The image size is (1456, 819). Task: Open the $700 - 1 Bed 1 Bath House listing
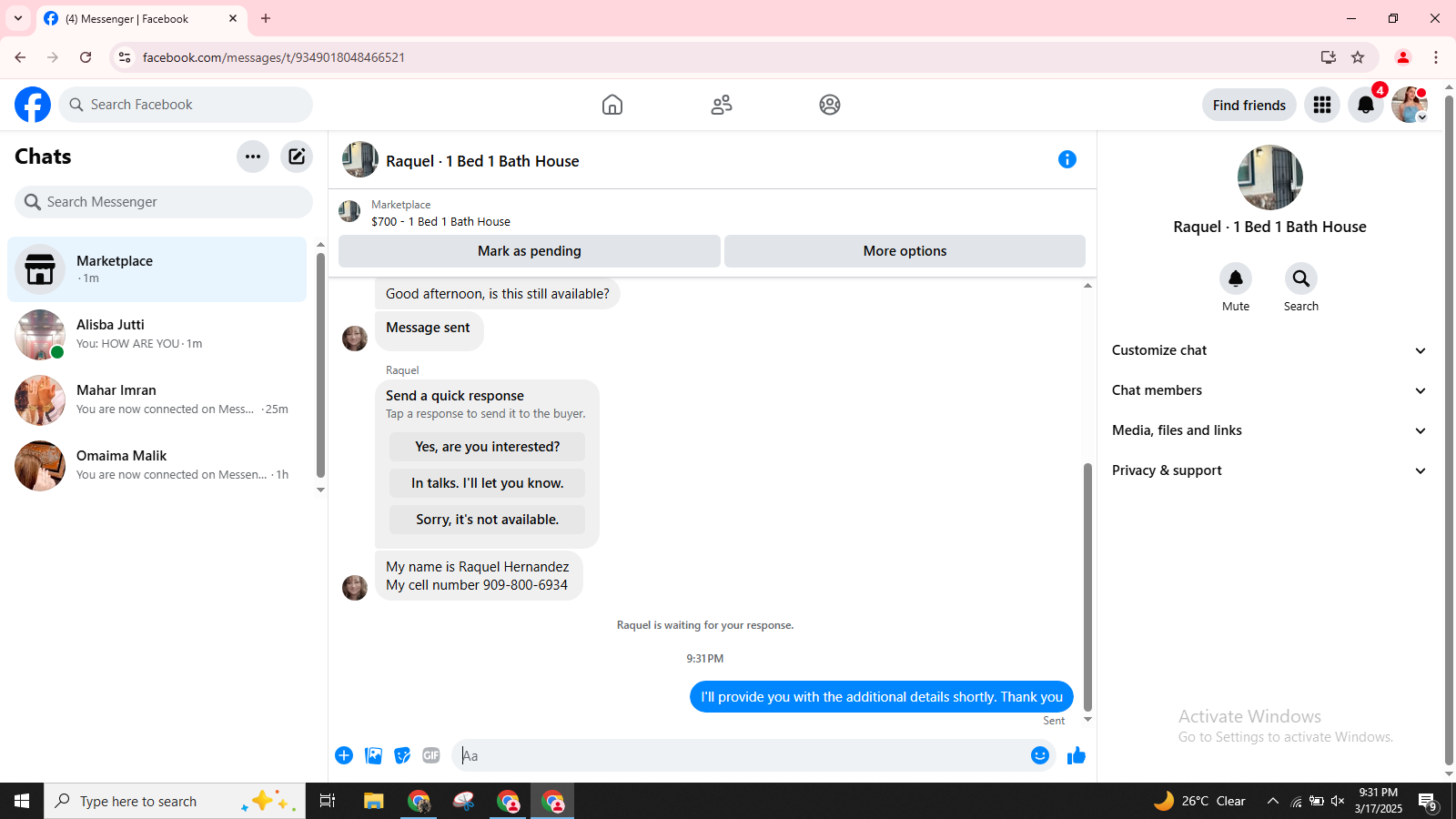pyautogui.click(x=440, y=221)
